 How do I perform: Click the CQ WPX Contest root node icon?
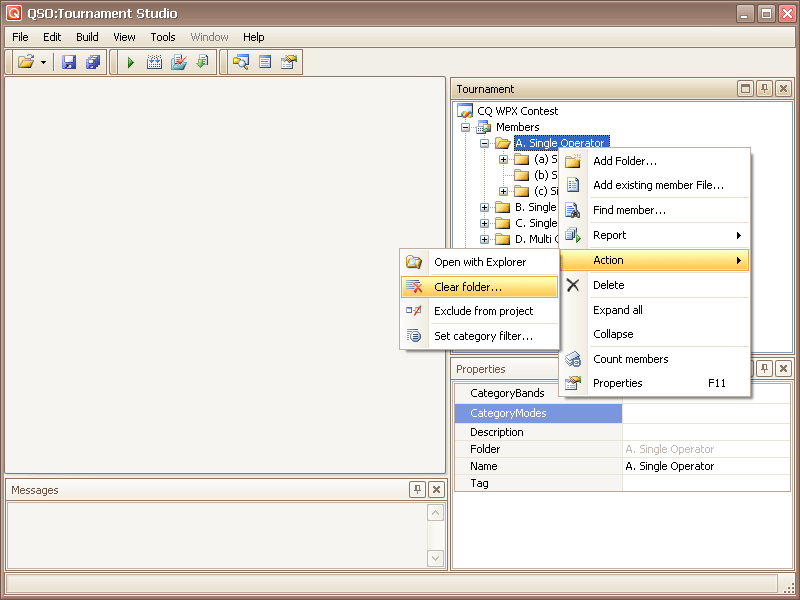click(x=465, y=111)
